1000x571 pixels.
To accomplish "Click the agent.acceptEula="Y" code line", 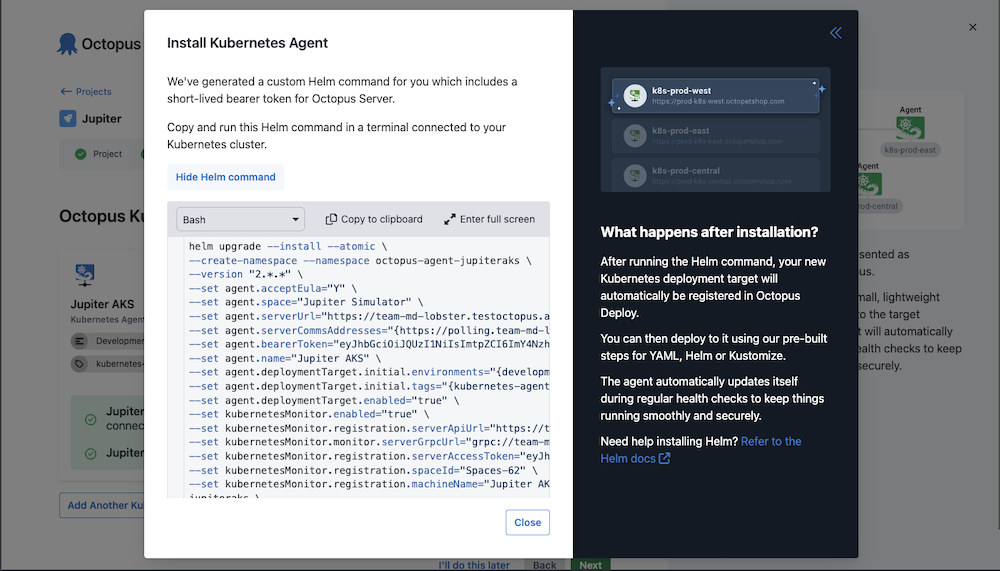I will coord(273,288).
